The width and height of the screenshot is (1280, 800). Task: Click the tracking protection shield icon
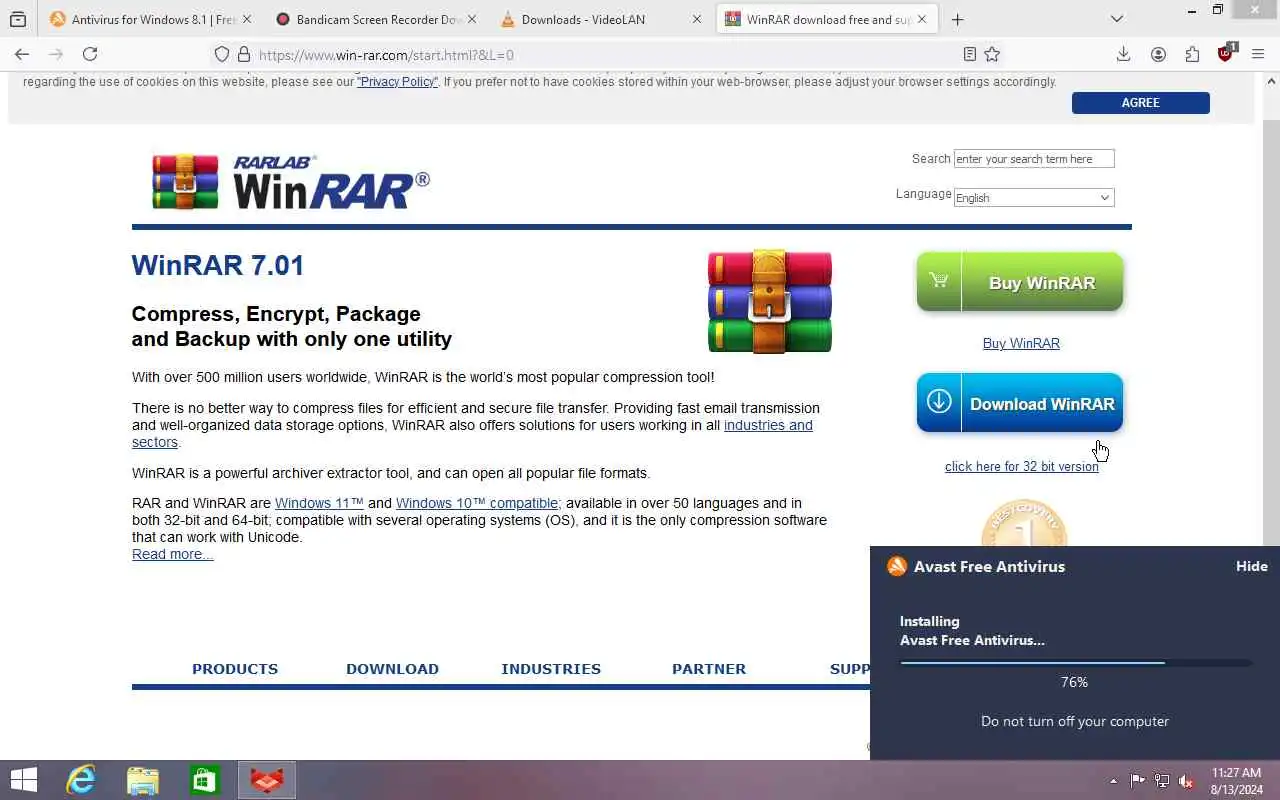pyautogui.click(x=222, y=55)
